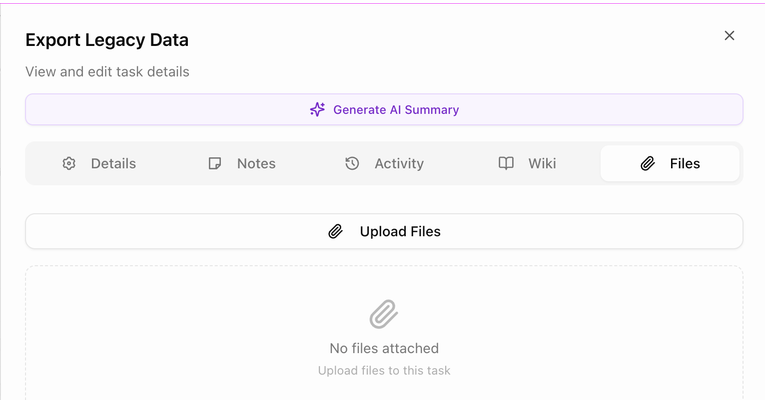The height and width of the screenshot is (400, 768).
Task: Click the Generate AI Summary button
Action: [x=384, y=110]
